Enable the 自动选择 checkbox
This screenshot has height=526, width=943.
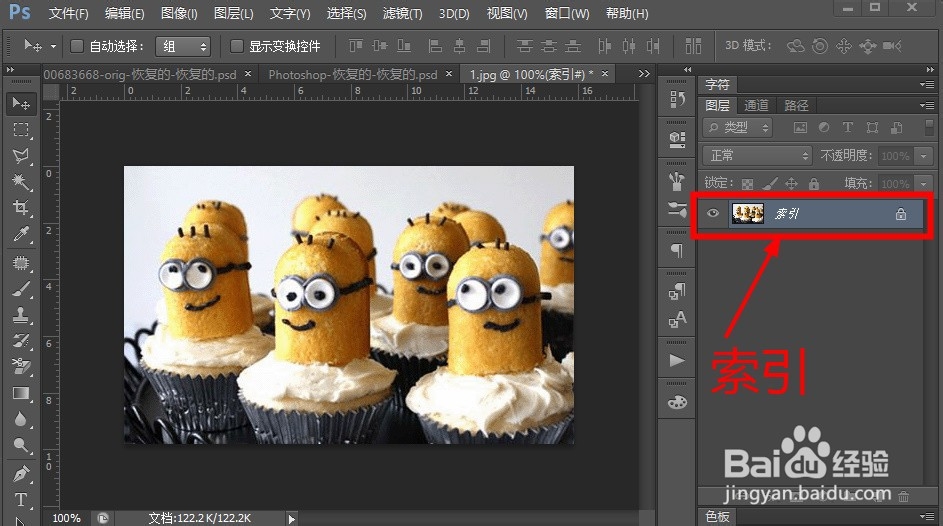pyautogui.click(x=77, y=46)
